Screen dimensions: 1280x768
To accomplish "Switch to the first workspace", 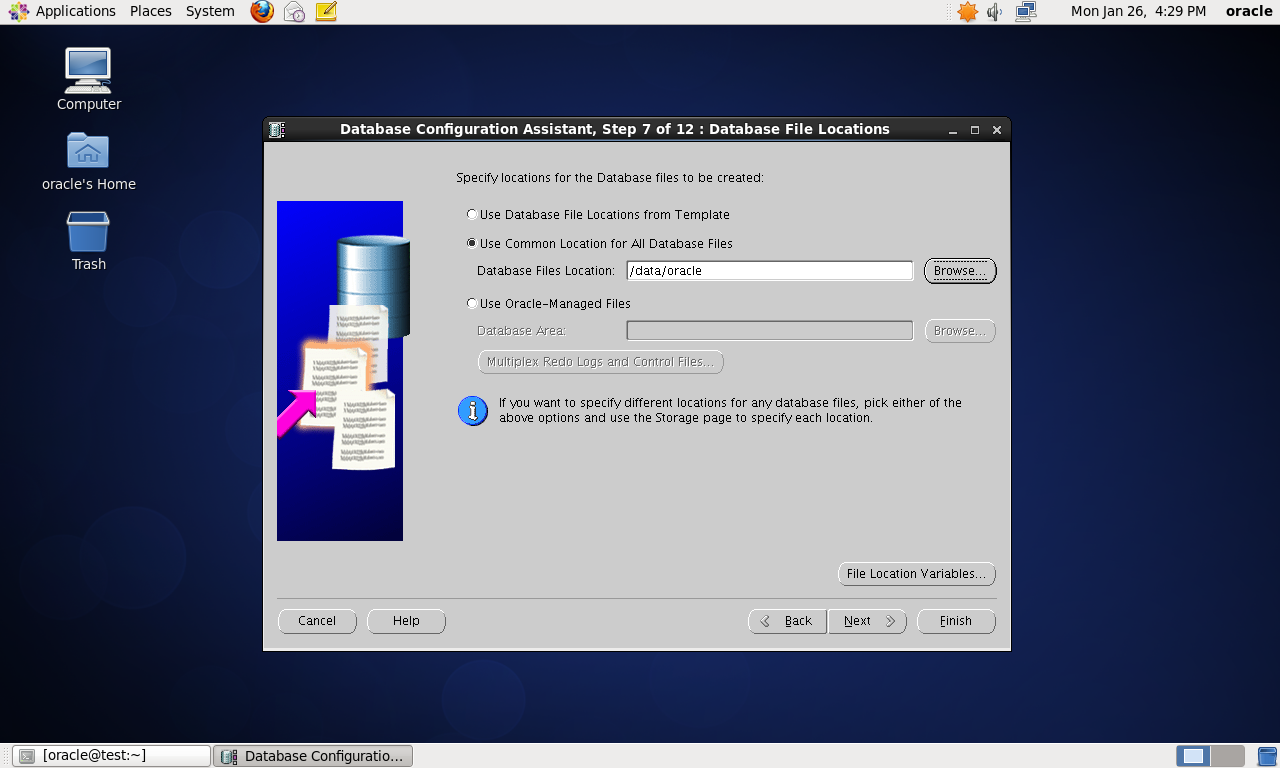I will 1193,756.
